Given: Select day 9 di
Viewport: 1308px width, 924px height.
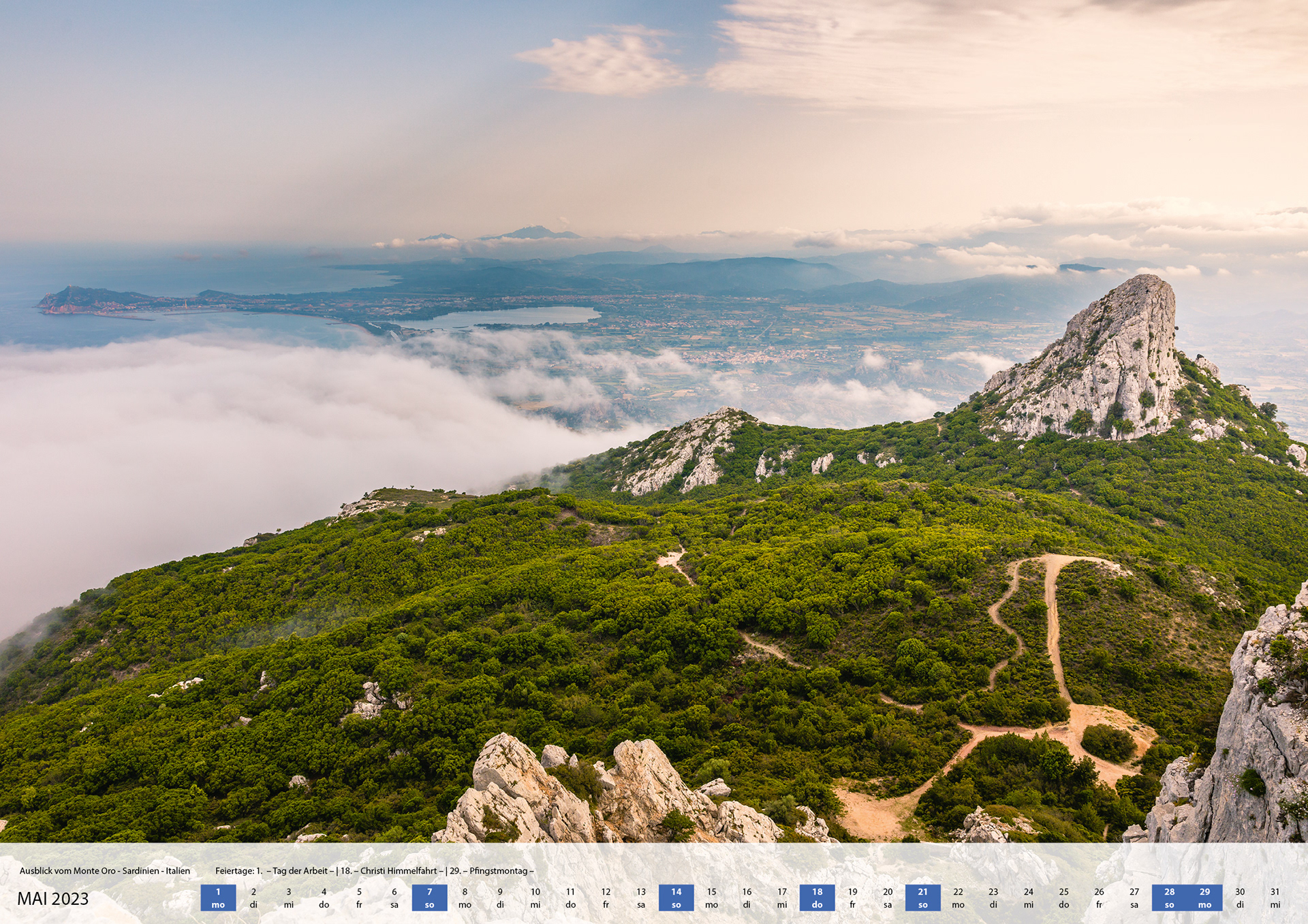Looking at the screenshot, I should [x=500, y=897].
